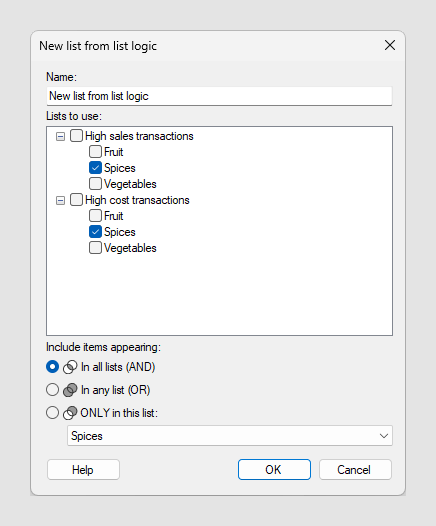The width and height of the screenshot is (436, 526).
Task: Tick Vegetables under High cost transactions
Action: pos(95,248)
